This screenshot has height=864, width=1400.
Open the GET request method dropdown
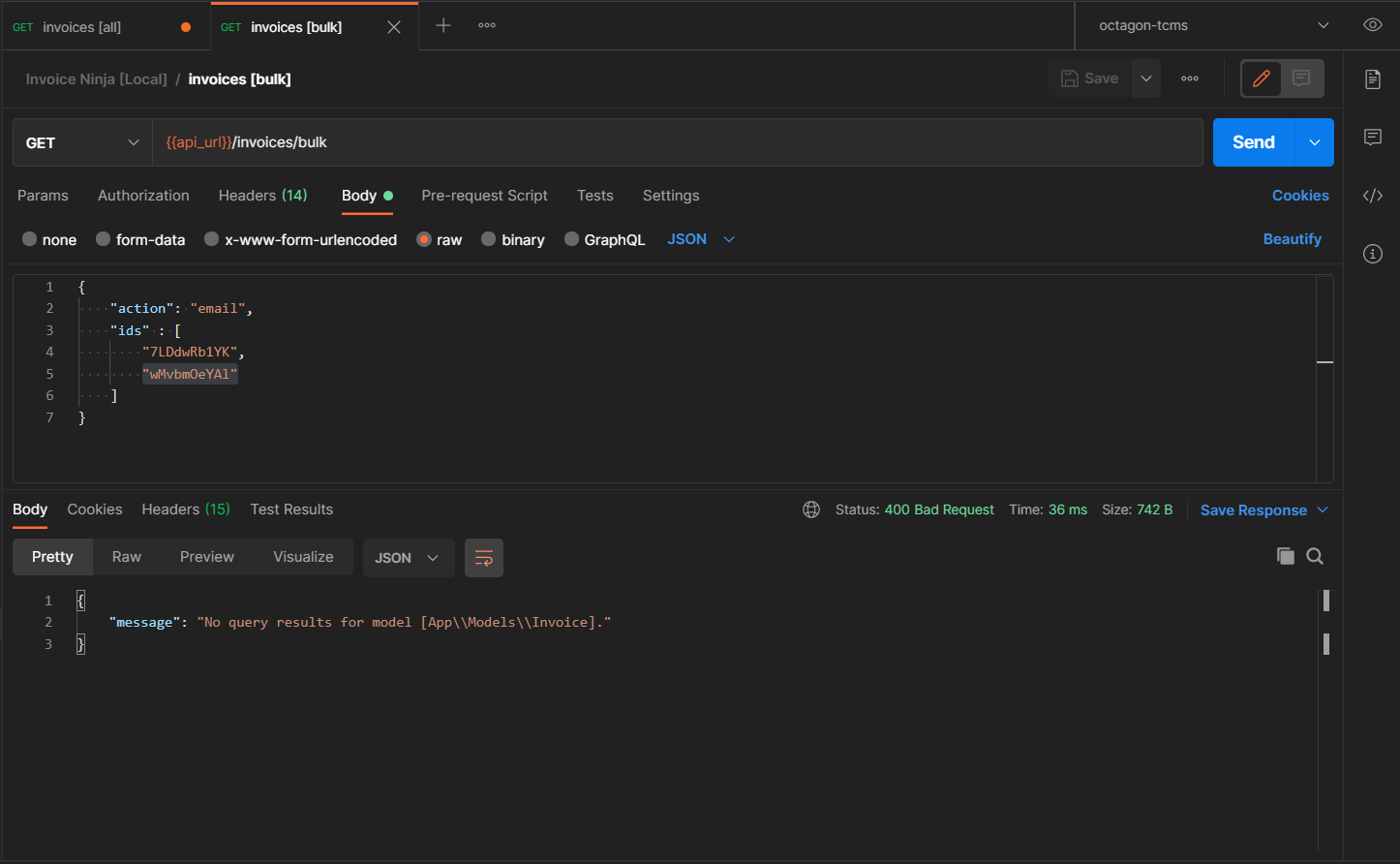click(x=81, y=142)
